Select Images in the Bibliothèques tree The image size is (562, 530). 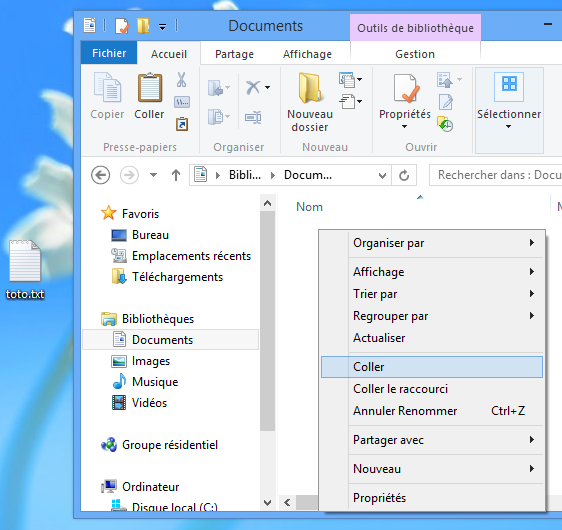click(151, 361)
